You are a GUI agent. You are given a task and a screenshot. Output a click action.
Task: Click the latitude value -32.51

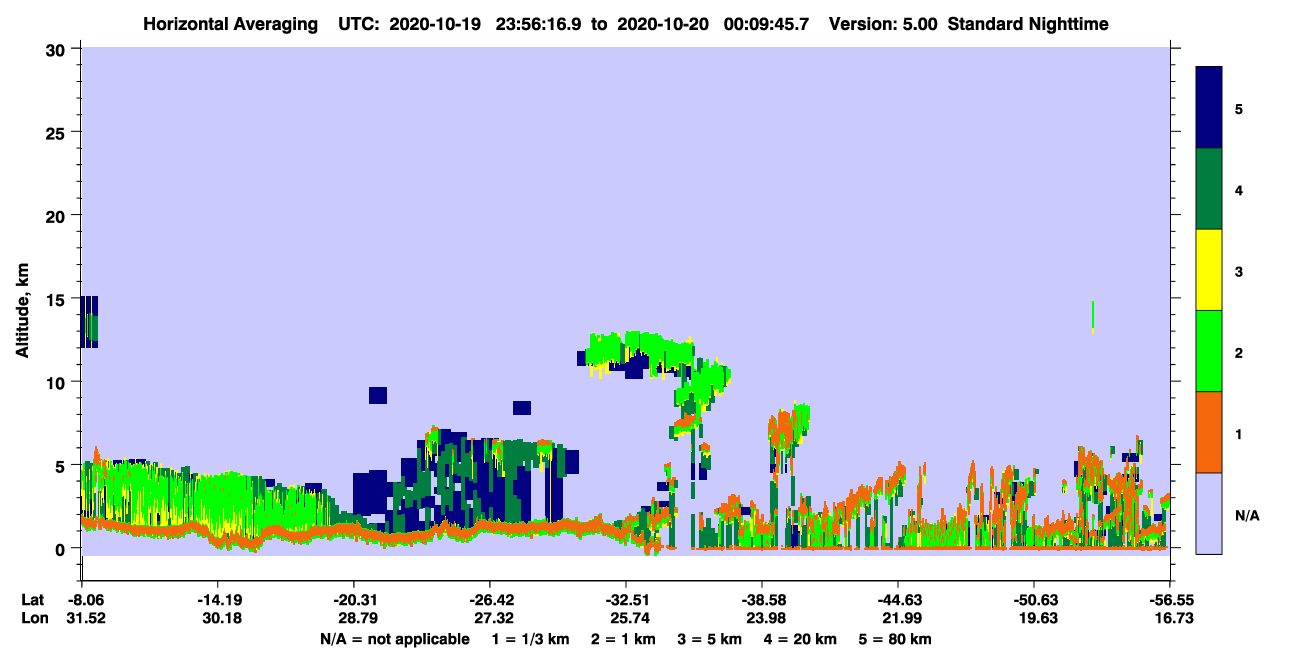(x=625, y=600)
